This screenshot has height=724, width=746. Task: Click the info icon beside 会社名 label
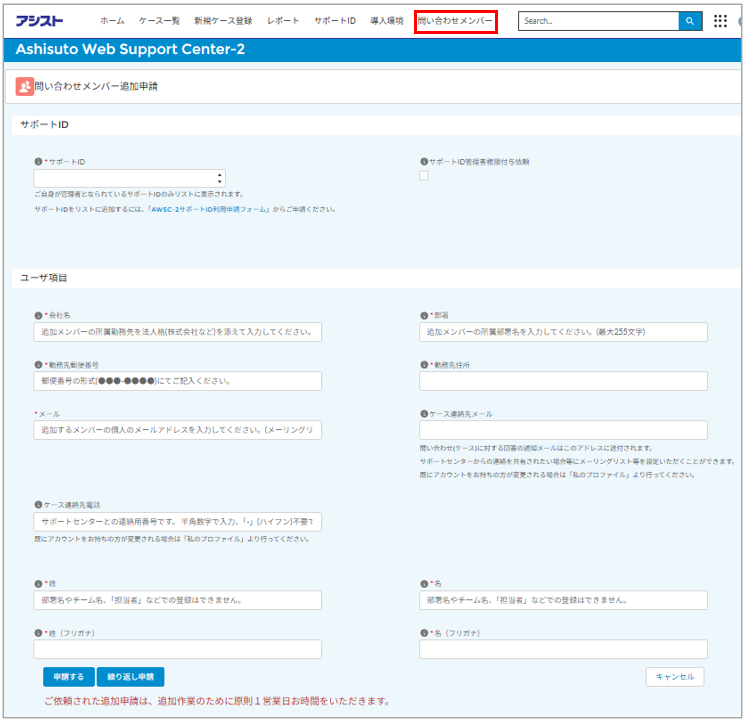(x=38, y=315)
